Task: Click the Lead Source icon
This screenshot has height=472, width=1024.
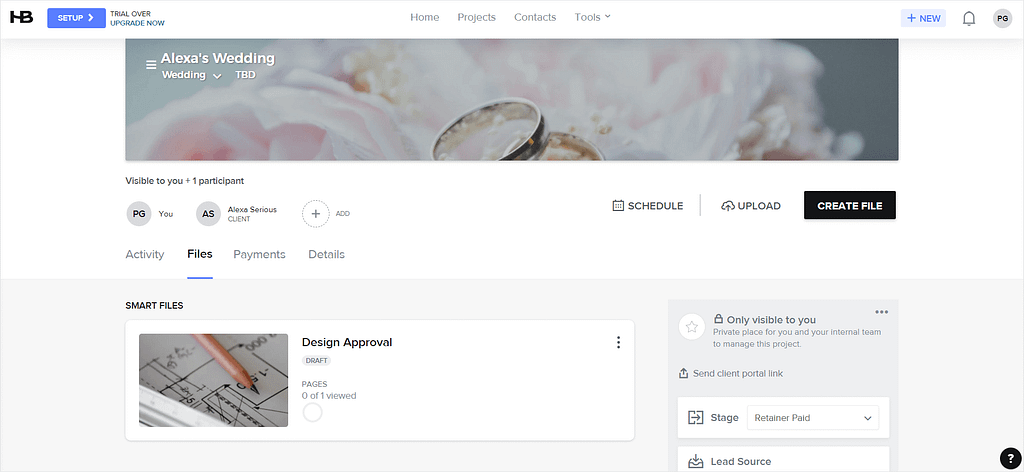Action: 696,462
